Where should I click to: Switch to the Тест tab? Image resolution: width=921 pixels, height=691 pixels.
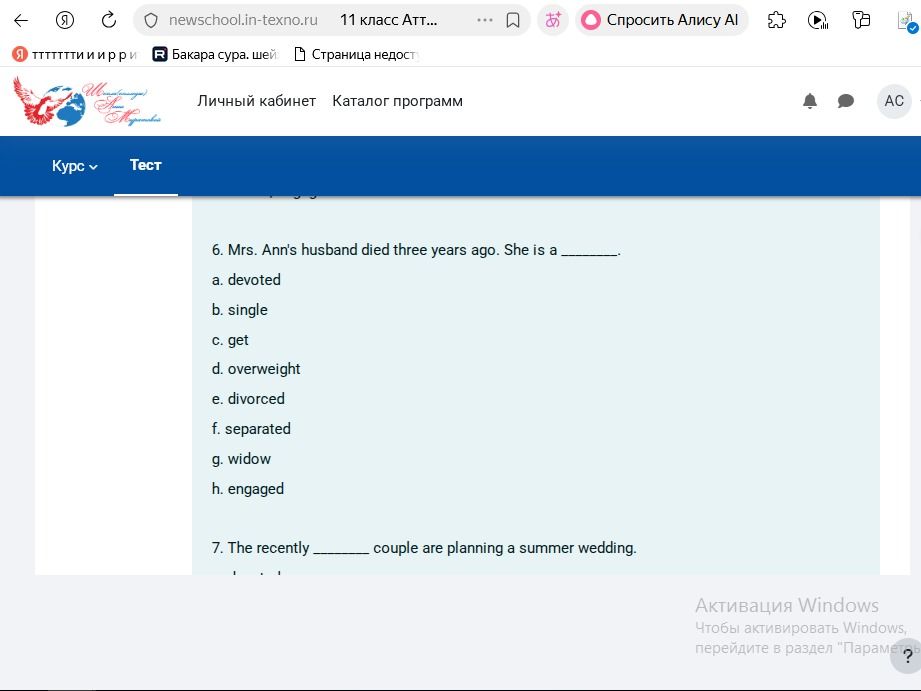[x=146, y=165]
